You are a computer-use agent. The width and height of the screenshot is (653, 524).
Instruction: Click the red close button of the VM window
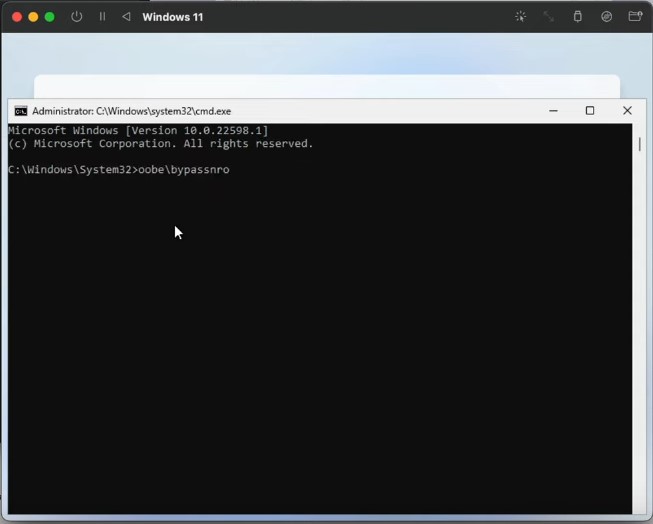click(x=17, y=17)
